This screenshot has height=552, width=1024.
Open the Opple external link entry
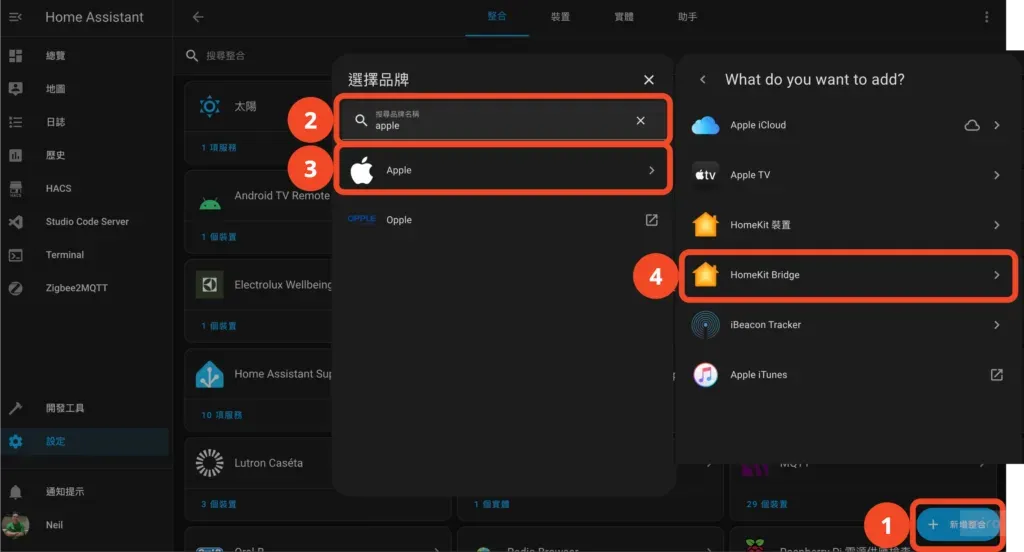click(500, 220)
